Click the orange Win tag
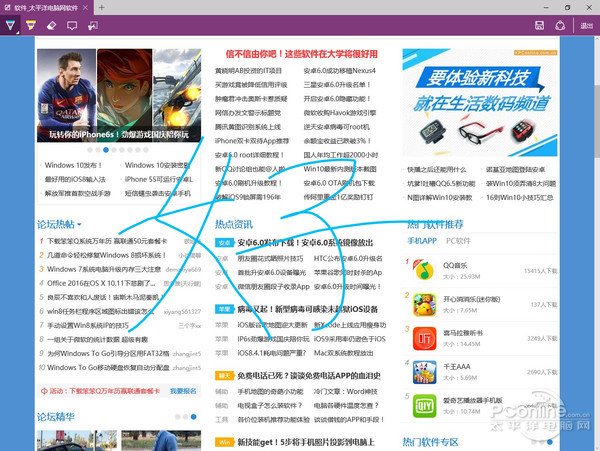 click(x=224, y=442)
